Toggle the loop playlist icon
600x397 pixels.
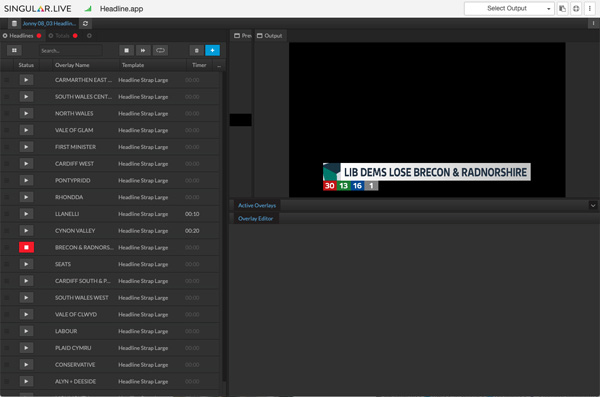tap(160, 51)
